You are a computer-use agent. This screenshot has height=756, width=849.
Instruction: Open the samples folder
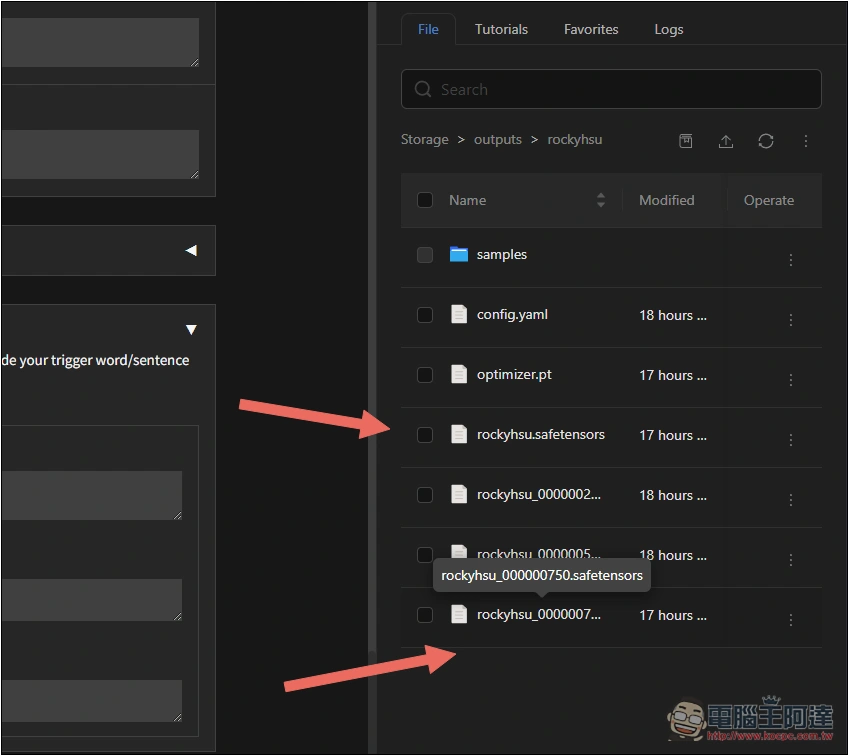pyautogui.click(x=501, y=255)
